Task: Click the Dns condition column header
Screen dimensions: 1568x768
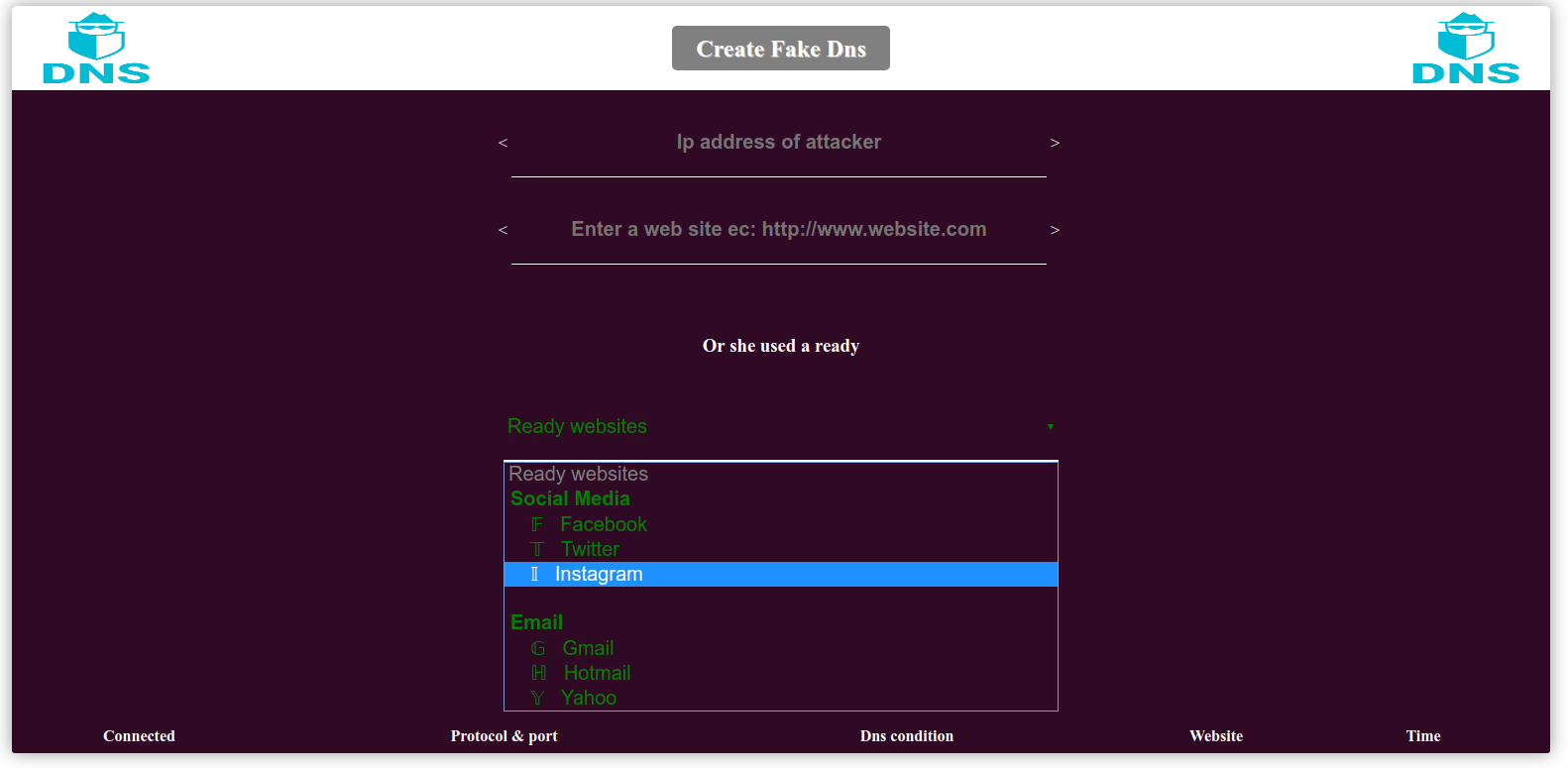Action: [907, 736]
